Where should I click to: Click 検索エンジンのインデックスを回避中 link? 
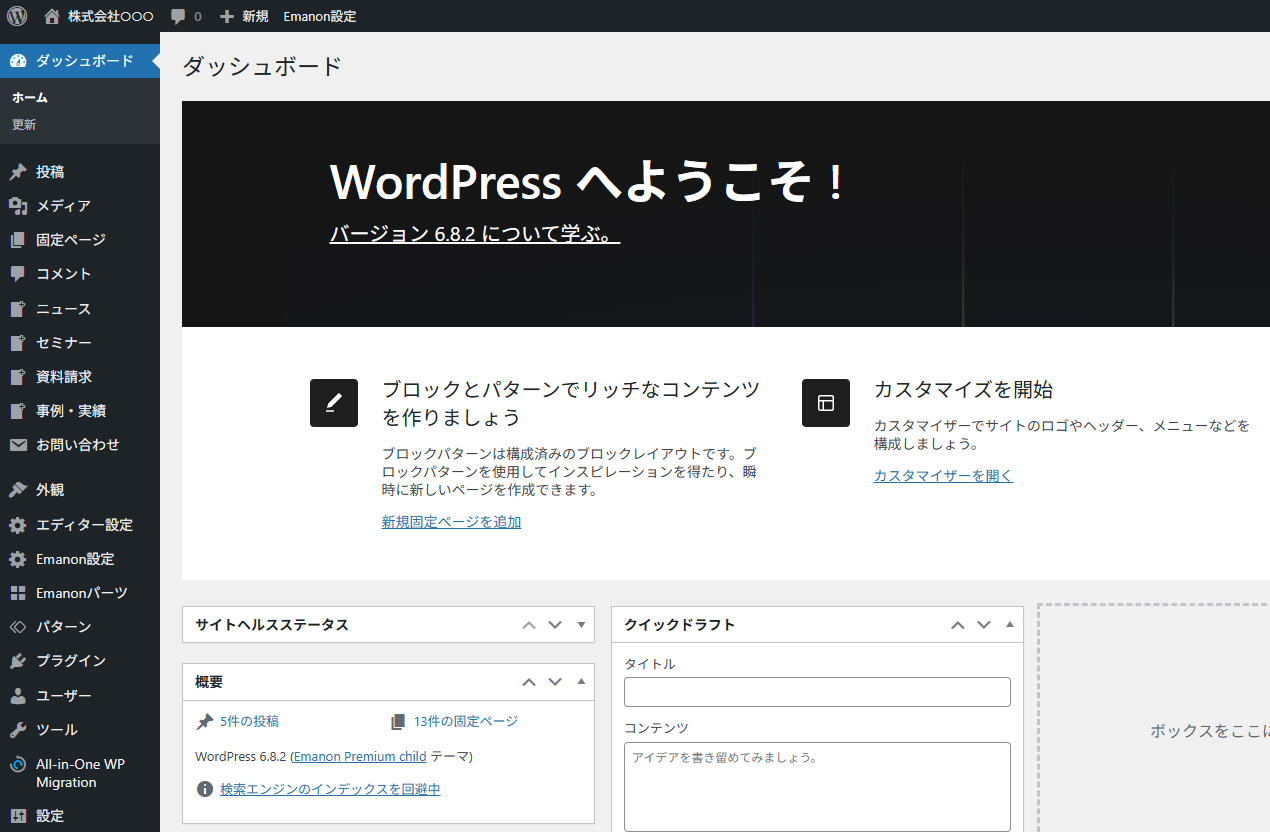(x=330, y=789)
